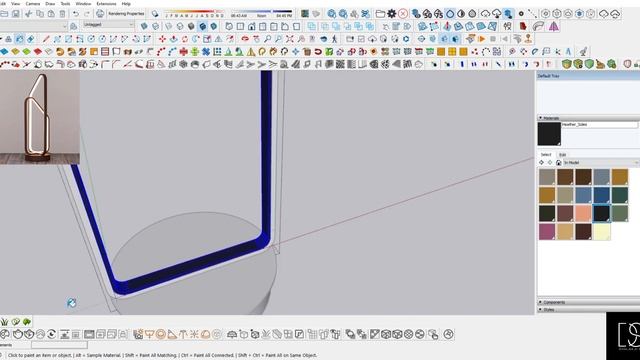
Task: Pick the dark blue material swatch
Action: [x=602, y=195]
